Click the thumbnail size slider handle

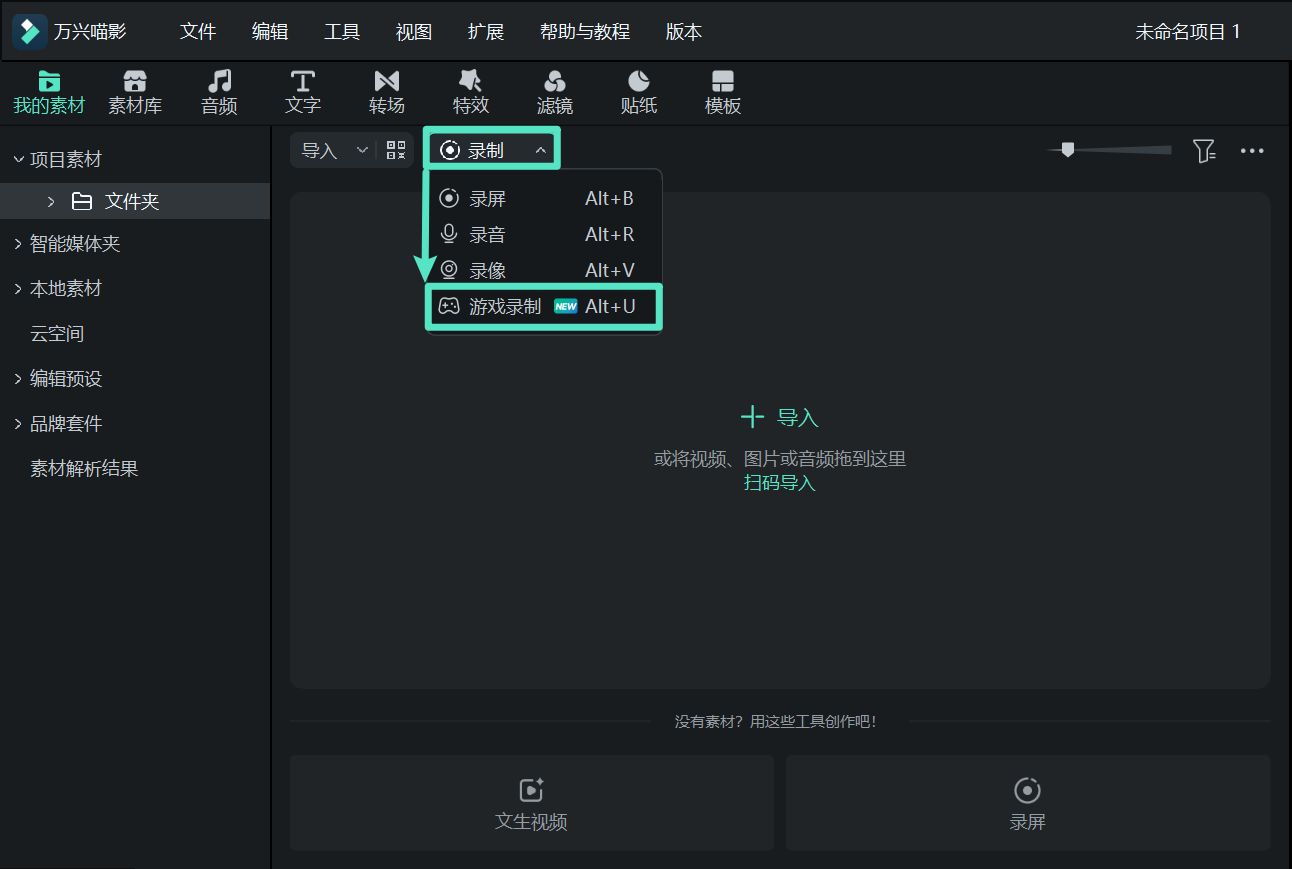point(1068,150)
